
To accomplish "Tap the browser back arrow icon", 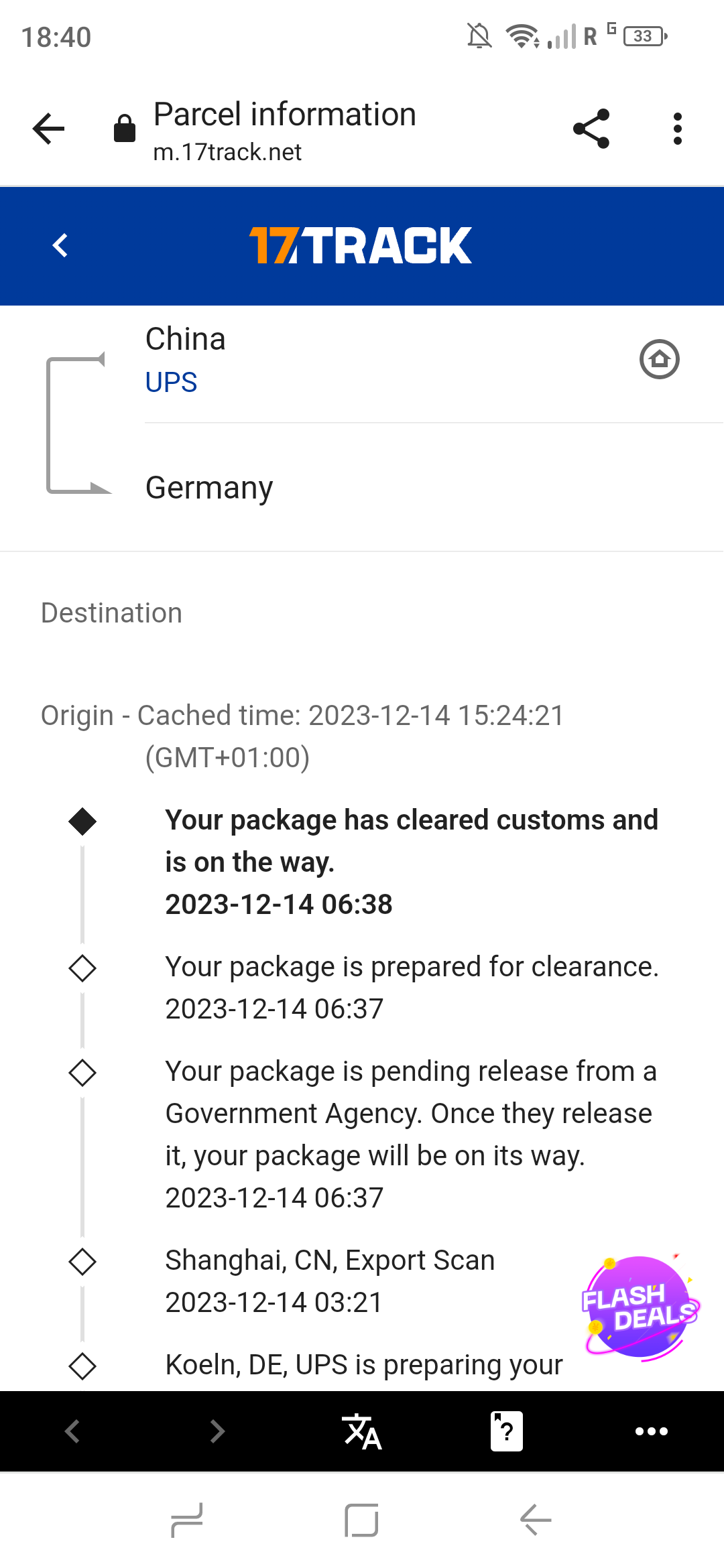I will (x=49, y=129).
